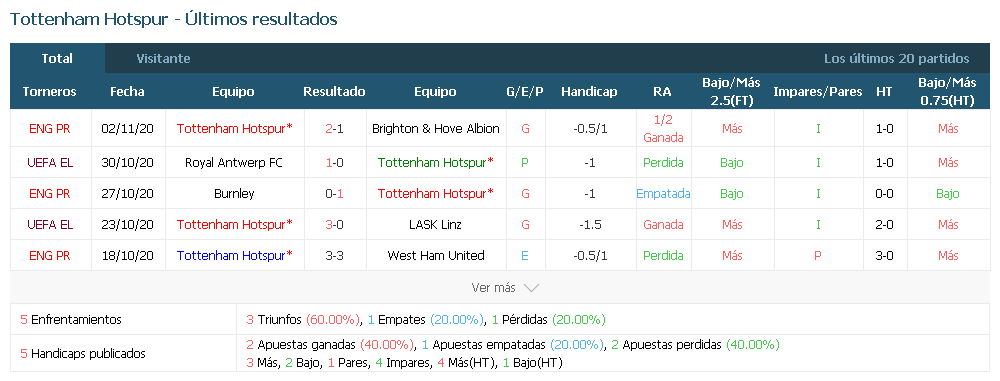
Task: Open Tottenham Hotspur link in 18/10/20 row
Action: click(x=234, y=256)
